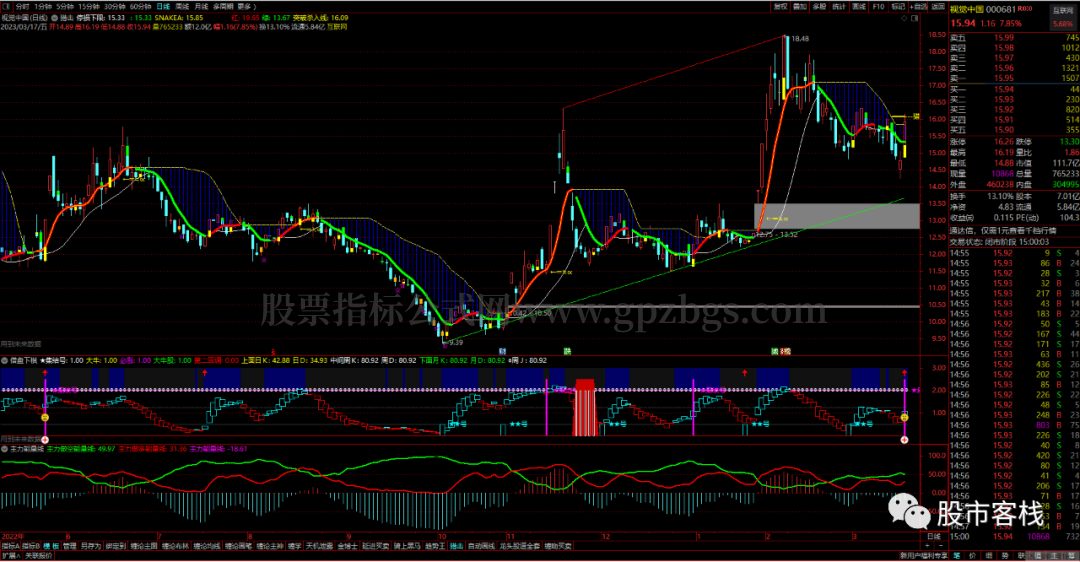The width and height of the screenshot is (1080, 562).
Task: Open the 多周期 multi-period view
Action: (x=222, y=6)
